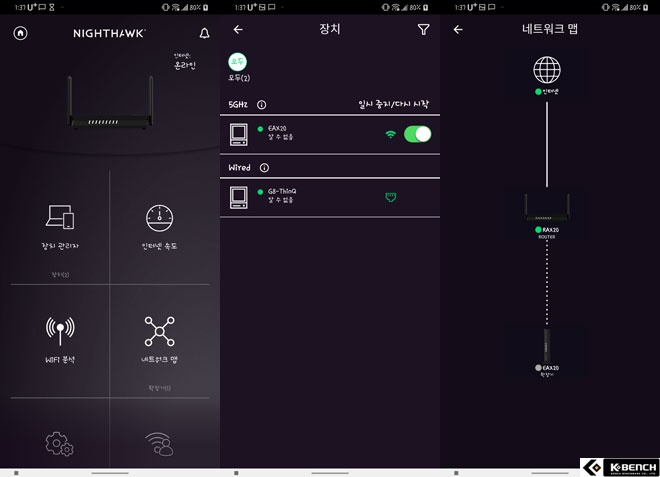Tap the 모두(2) label under the filter
The image size is (660, 477).
coord(239,78)
